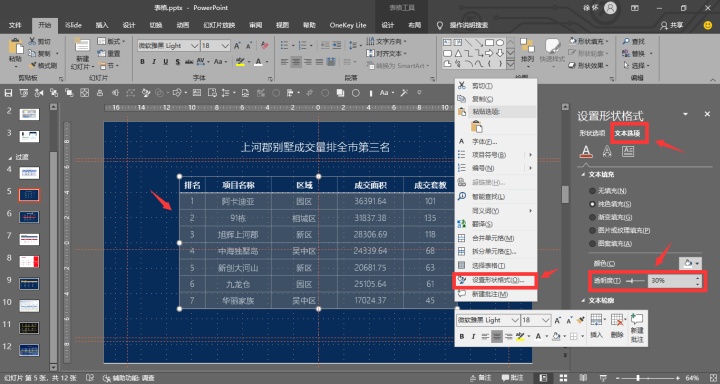Click Reset (重置) button in ribbon
Viewport: 720px width, 384px height.
109,54
